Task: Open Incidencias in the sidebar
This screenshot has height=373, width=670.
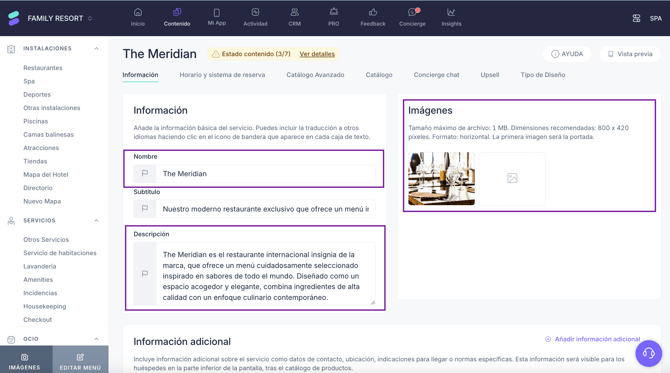Action: coord(40,293)
